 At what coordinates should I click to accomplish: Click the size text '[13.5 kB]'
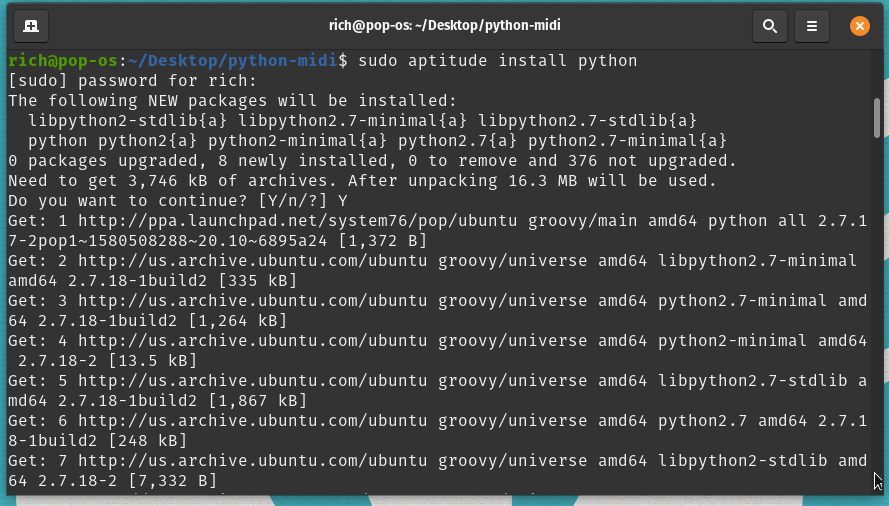point(153,361)
